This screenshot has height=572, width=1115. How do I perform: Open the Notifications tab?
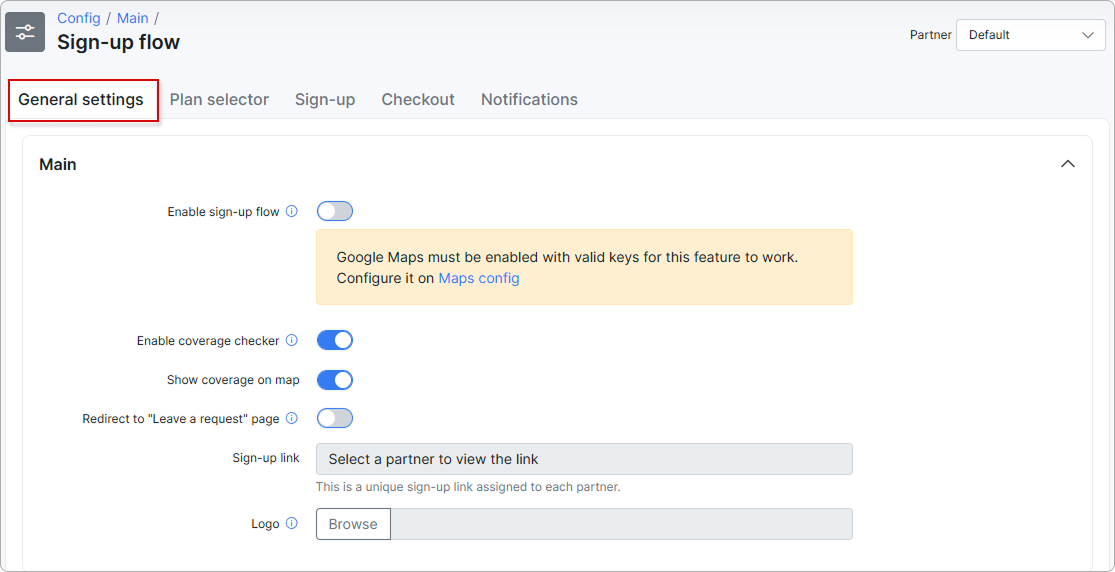point(529,100)
